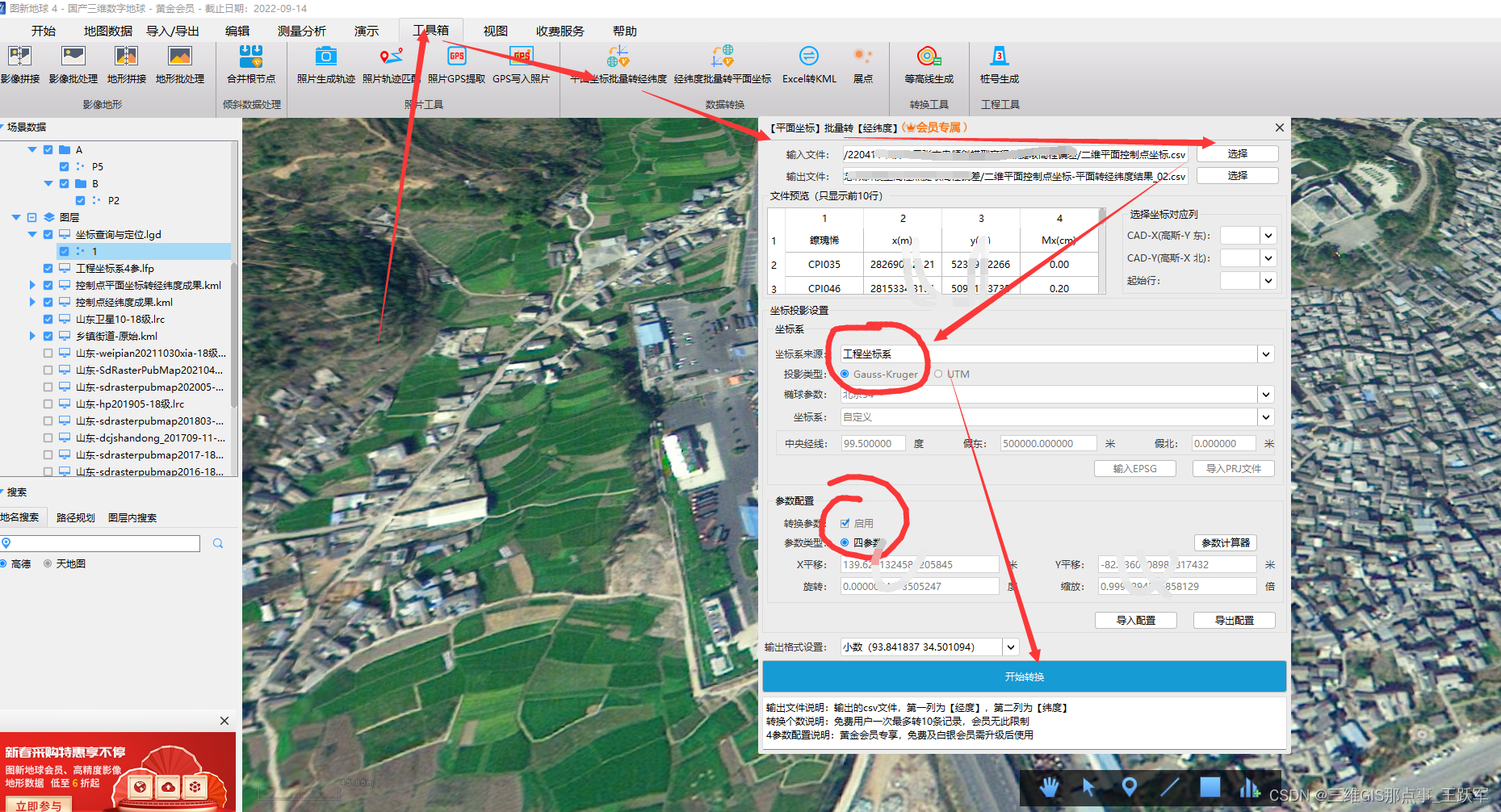Select the placemark pin tool in bottom toolbar
This screenshot has width=1501, height=812.
(1130, 787)
